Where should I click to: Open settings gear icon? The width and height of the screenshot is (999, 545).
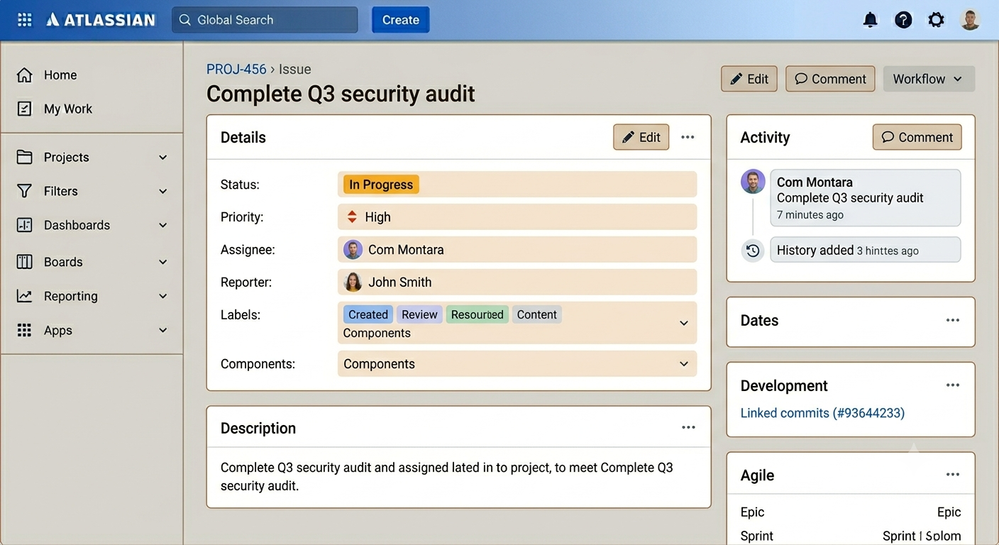[x=936, y=20]
